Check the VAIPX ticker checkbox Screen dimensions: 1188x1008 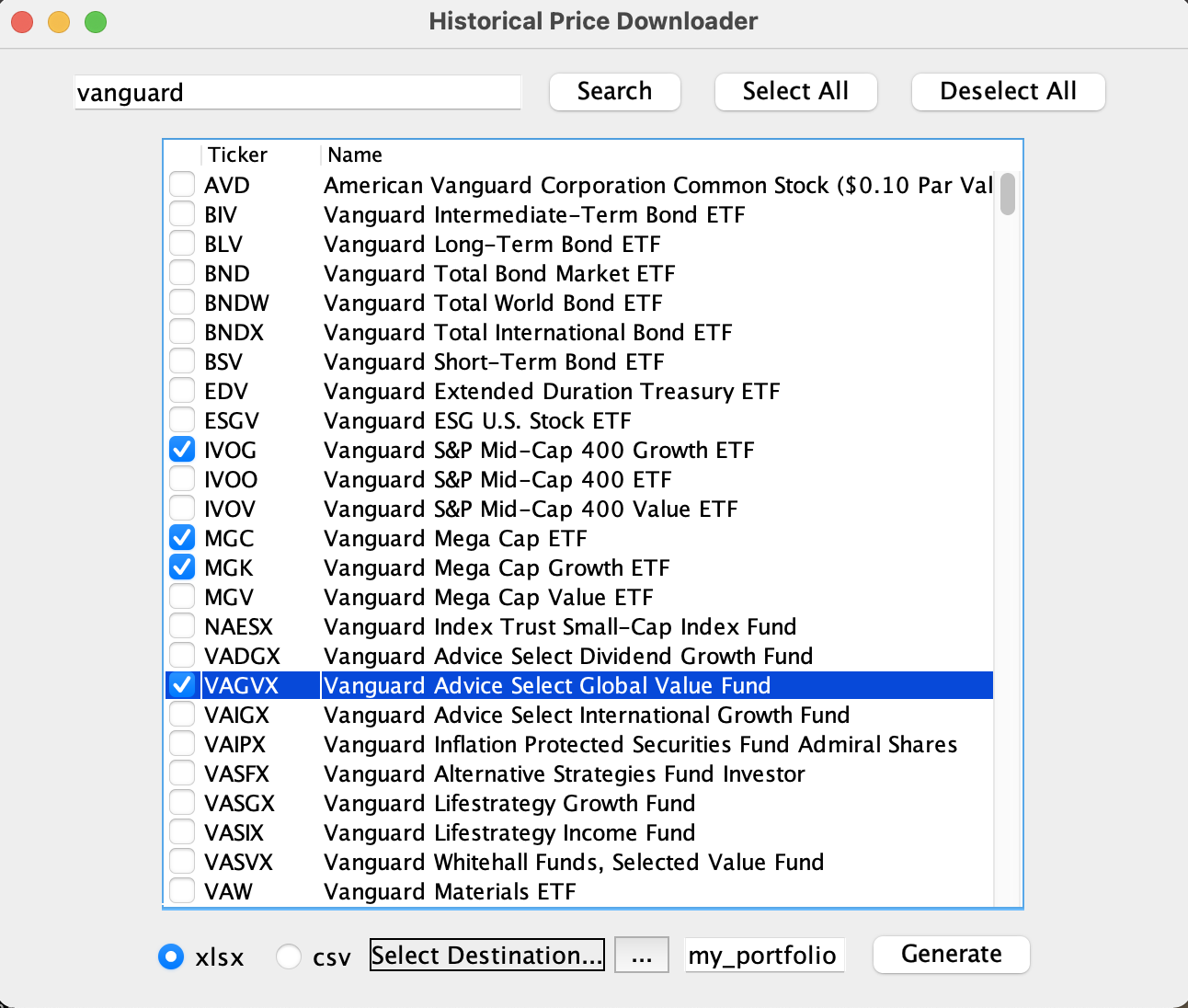[x=182, y=744]
